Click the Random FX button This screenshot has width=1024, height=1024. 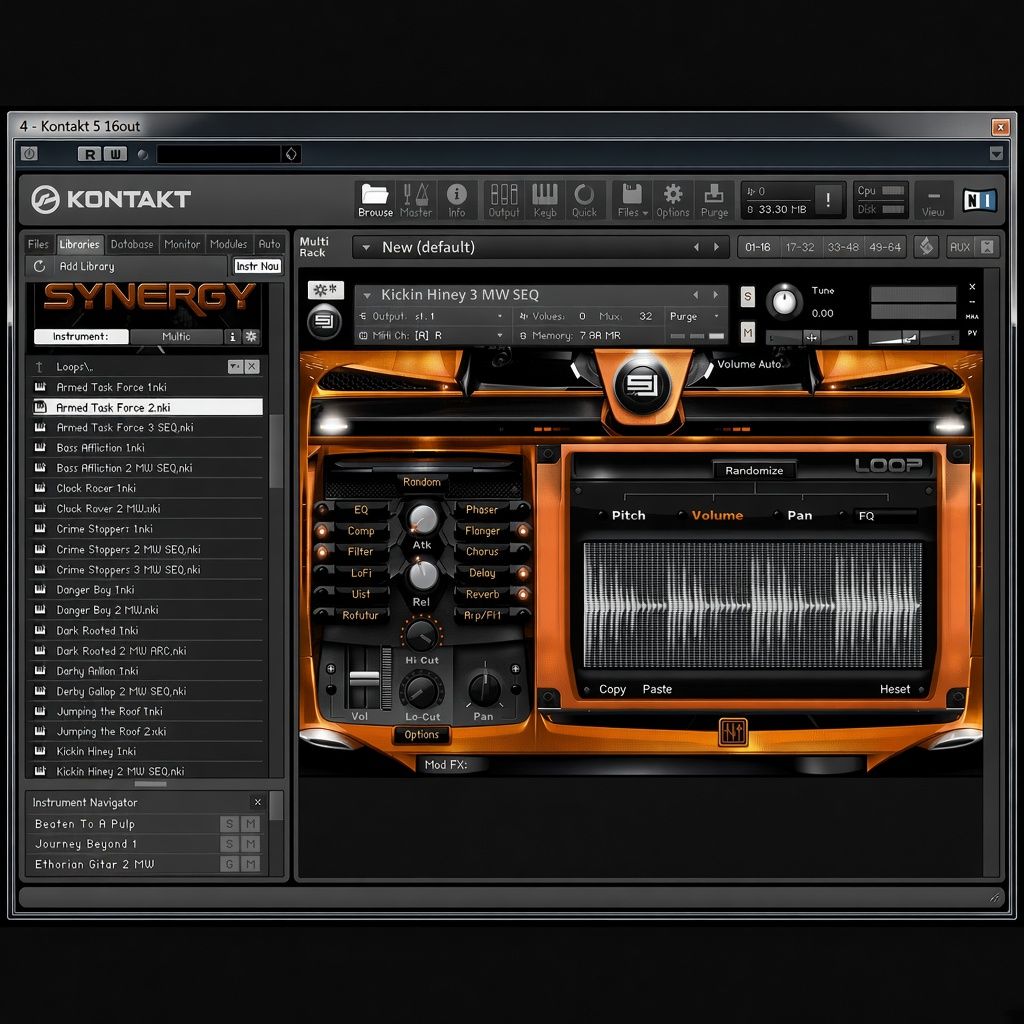pyautogui.click(x=421, y=482)
